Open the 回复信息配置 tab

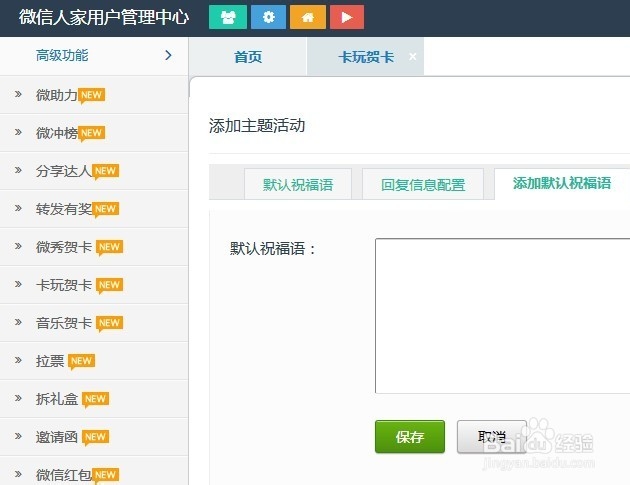(x=423, y=184)
